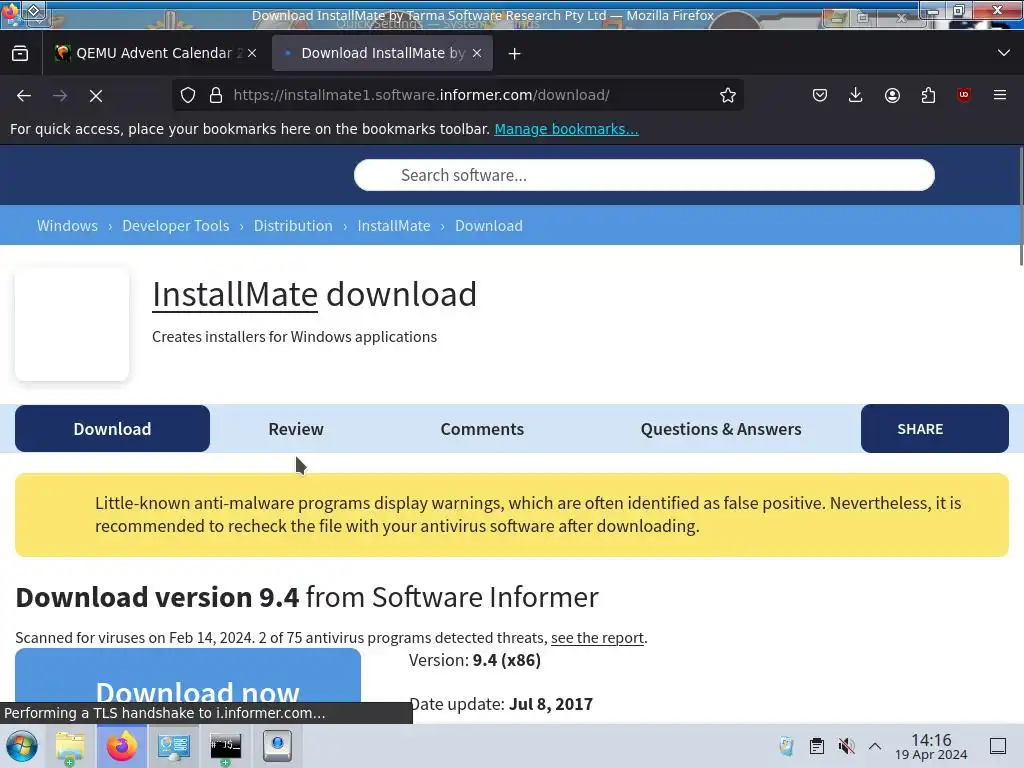Open the Start menu orb

(x=22, y=746)
